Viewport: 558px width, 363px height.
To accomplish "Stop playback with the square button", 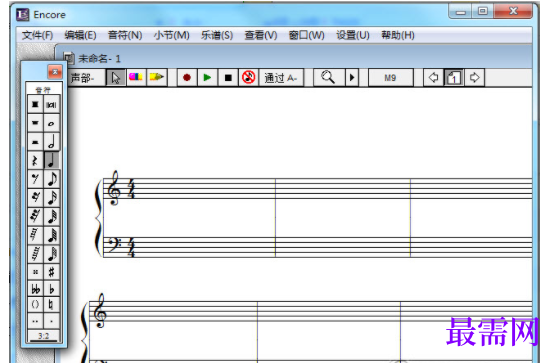I will [x=228, y=78].
